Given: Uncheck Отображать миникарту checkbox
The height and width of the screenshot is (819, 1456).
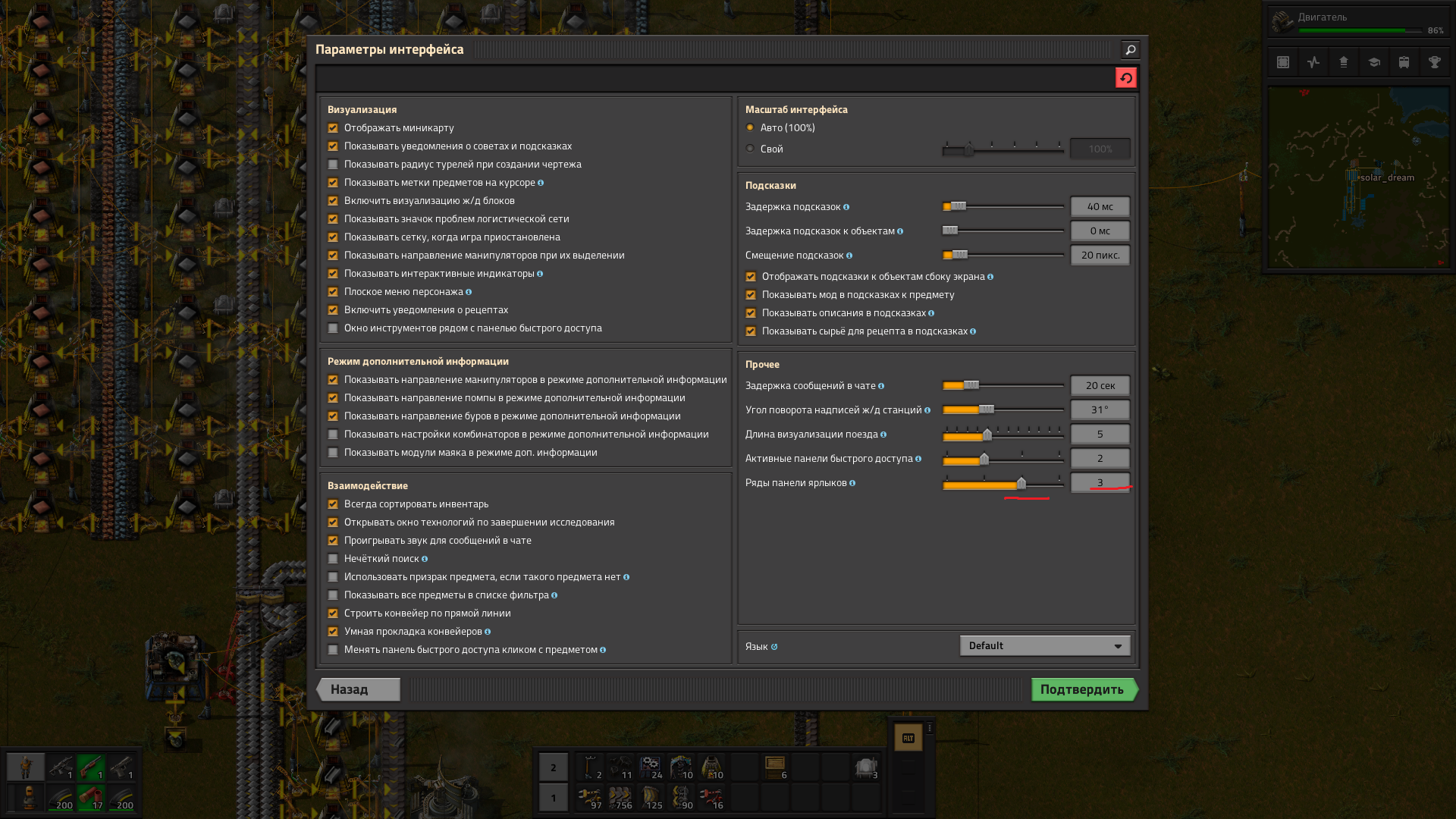Looking at the screenshot, I should 333,128.
